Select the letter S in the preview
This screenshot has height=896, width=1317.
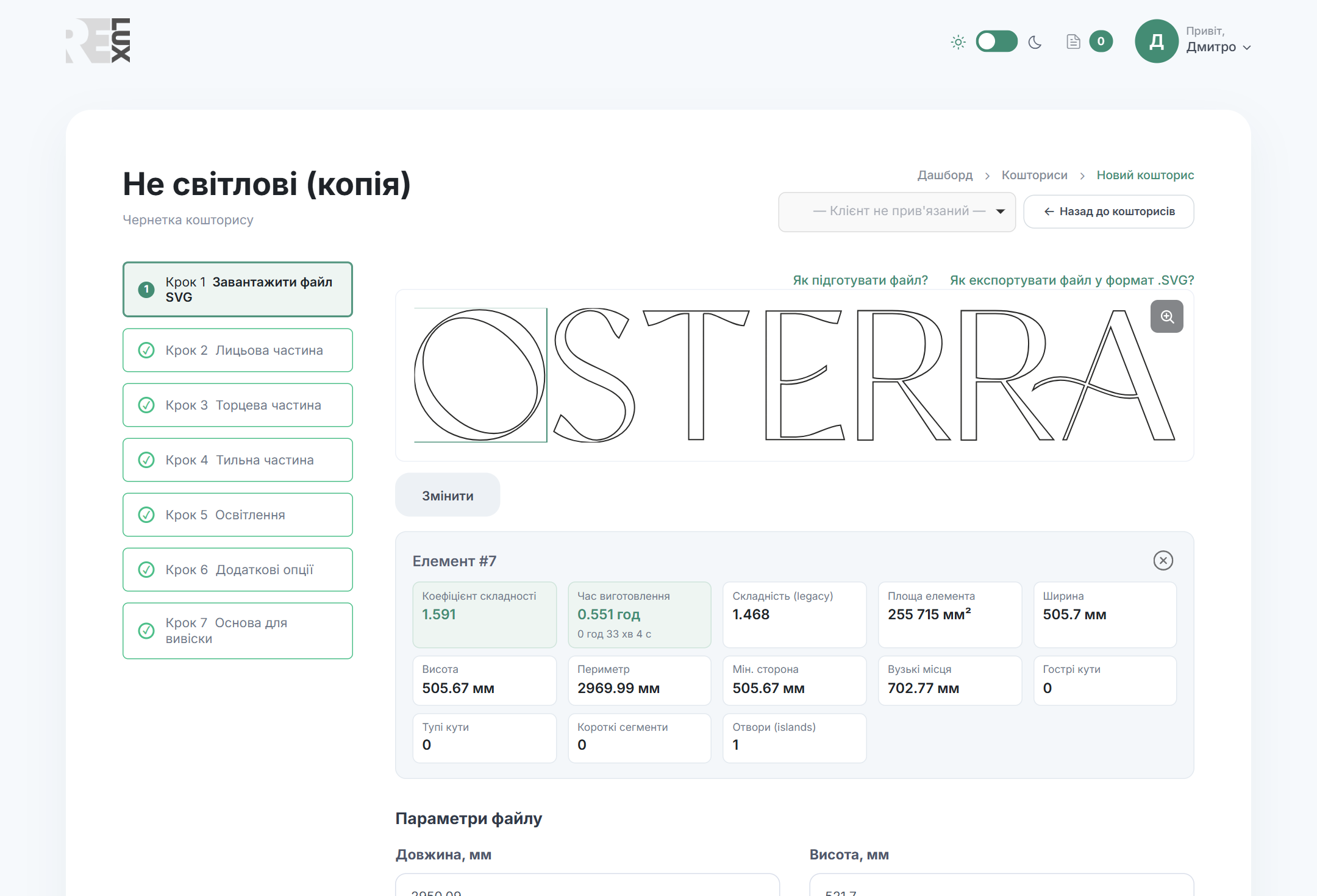pyautogui.click(x=594, y=375)
